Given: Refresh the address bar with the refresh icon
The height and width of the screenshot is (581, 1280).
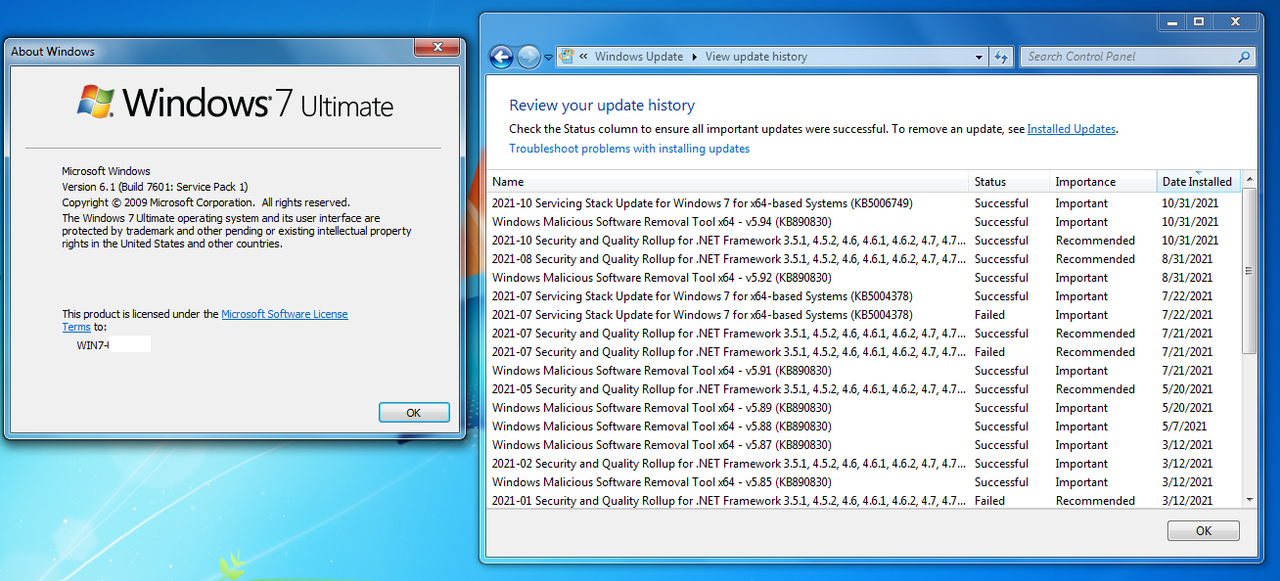Looking at the screenshot, I should point(1001,57).
